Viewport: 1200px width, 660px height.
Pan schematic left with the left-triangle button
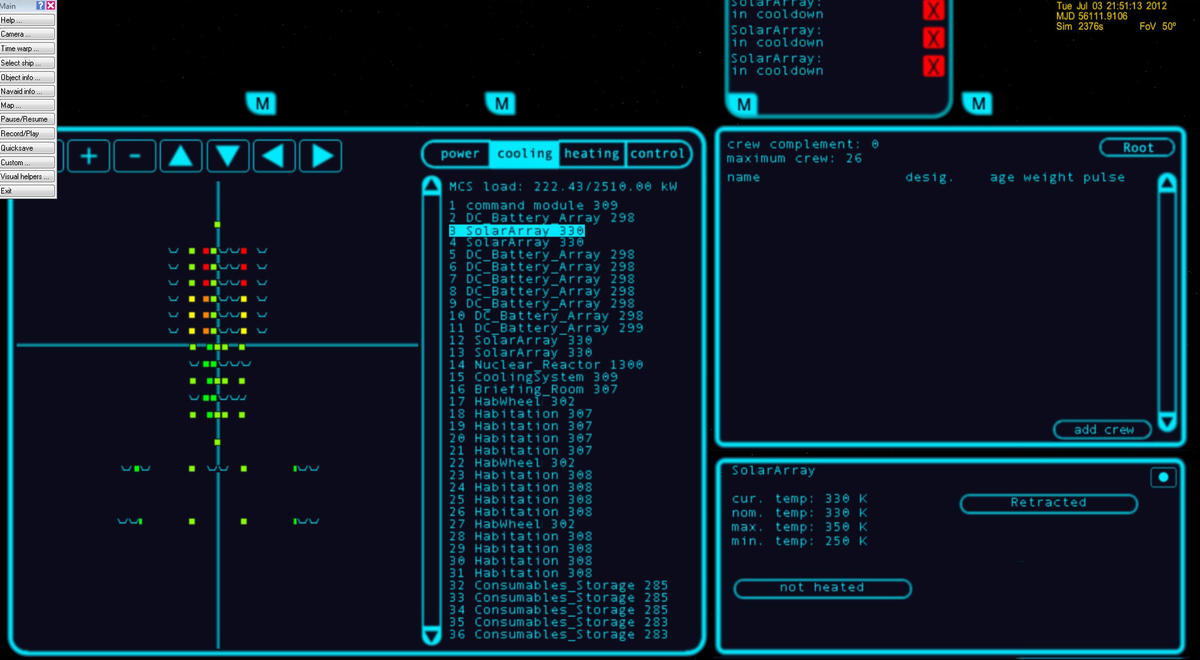point(275,155)
